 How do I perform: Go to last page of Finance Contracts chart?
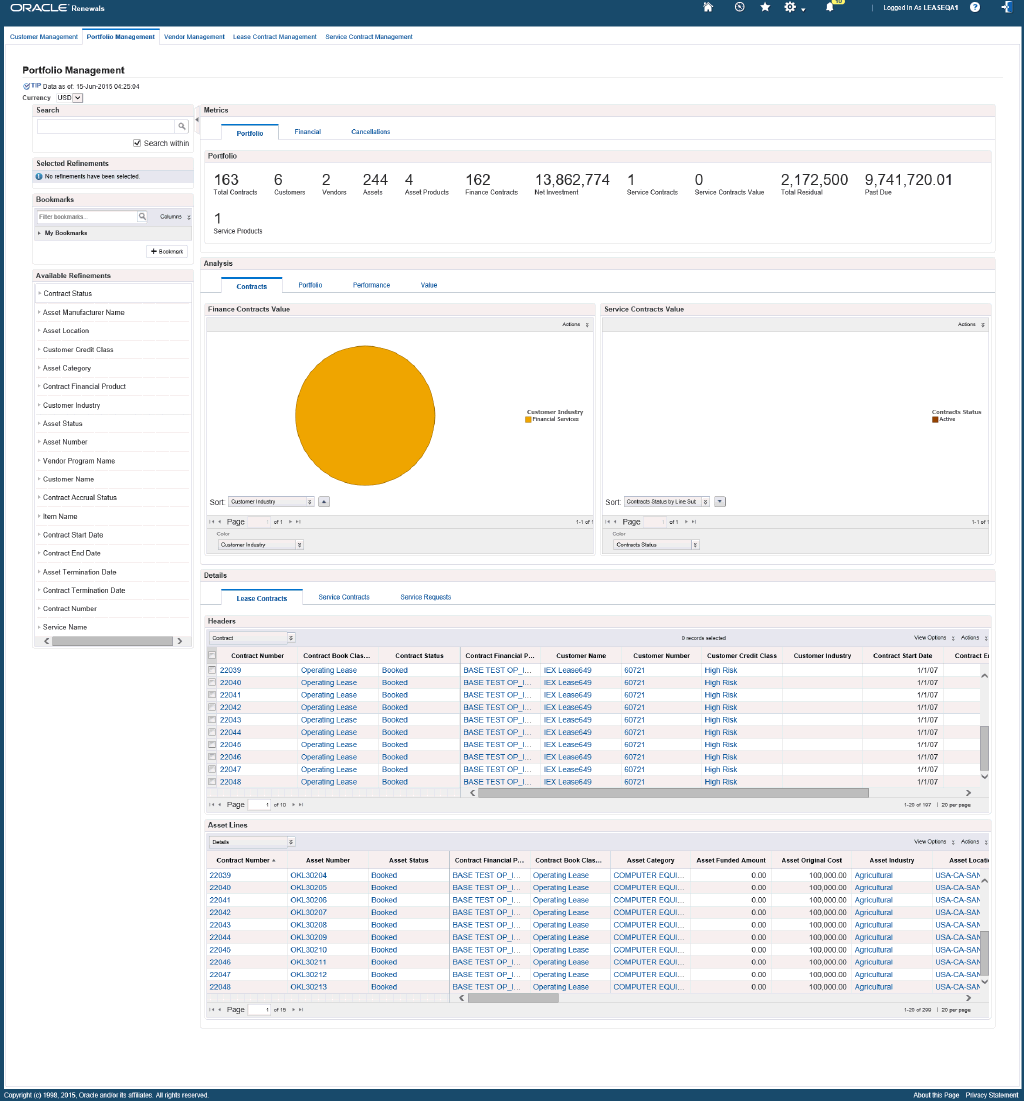[298, 522]
